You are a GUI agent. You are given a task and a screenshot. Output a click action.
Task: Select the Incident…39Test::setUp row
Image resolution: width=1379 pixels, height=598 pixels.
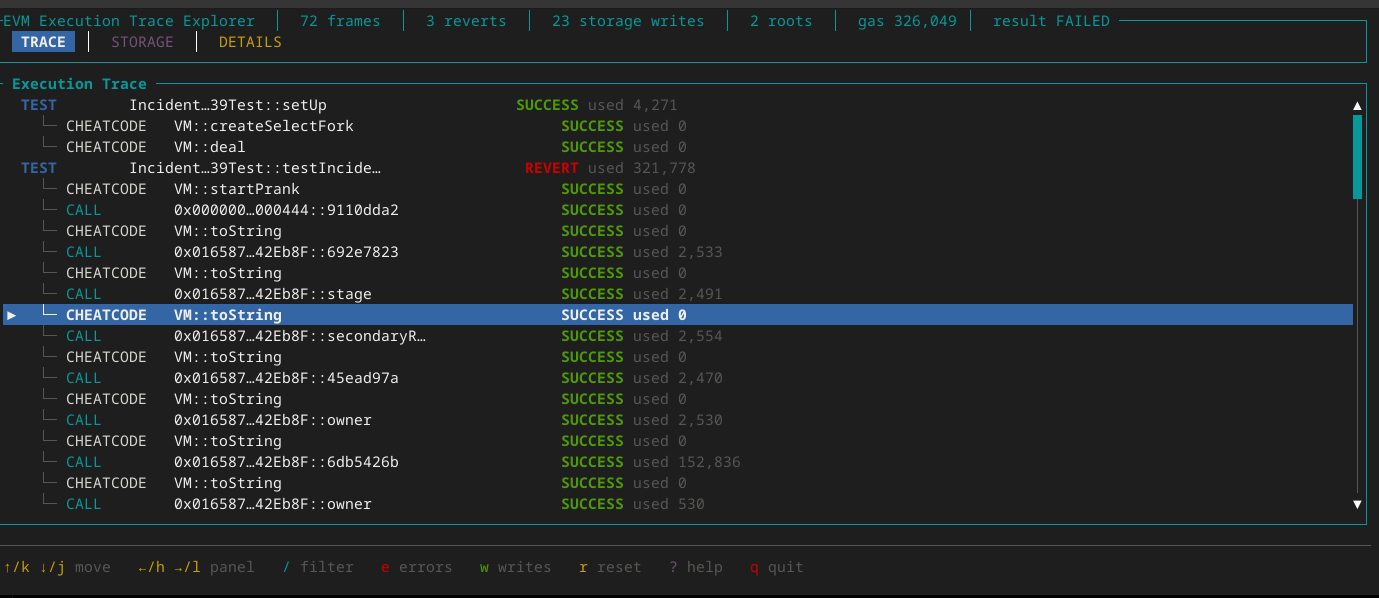[x=678, y=105]
